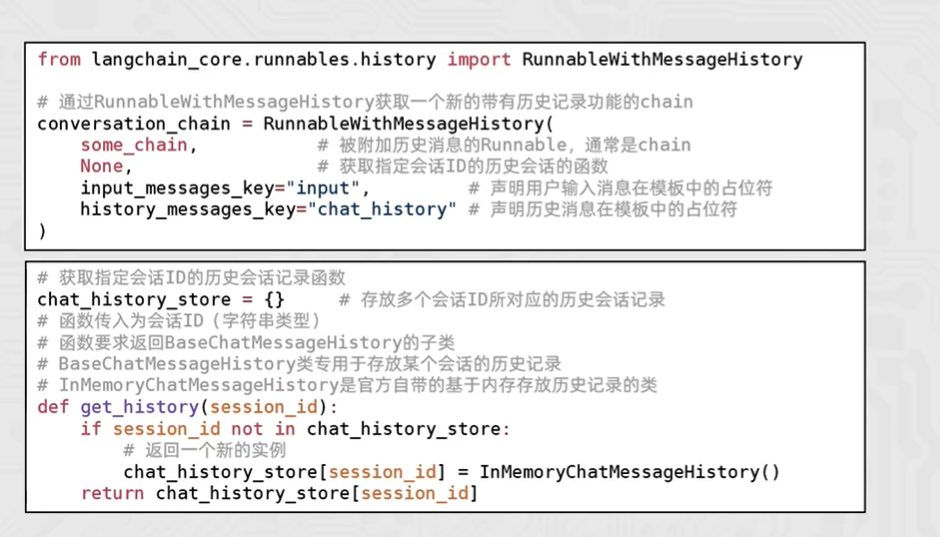Click the 'None' argument in the upper block
The image size is (940, 537).
[102, 166]
